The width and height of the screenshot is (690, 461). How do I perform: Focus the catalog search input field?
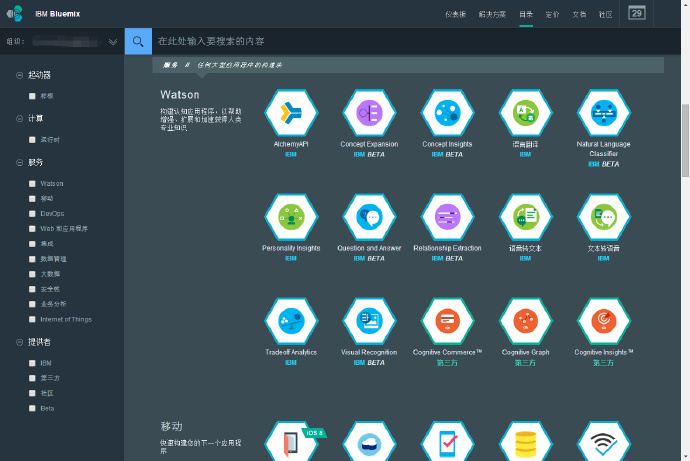(416, 41)
